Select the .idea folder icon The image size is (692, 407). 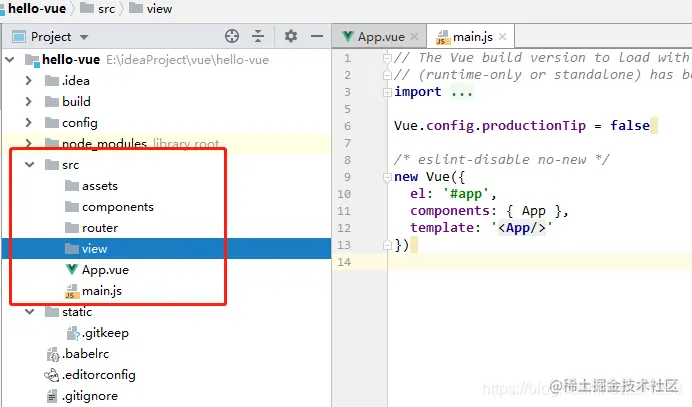pyautogui.click(x=52, y=80)
